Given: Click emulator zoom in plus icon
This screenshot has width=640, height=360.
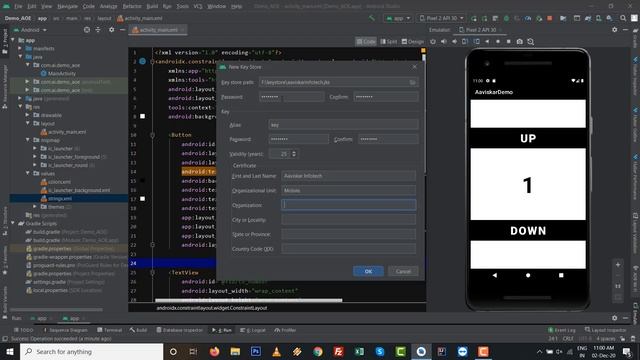Looking at the screenshot, I should [618, 265].
